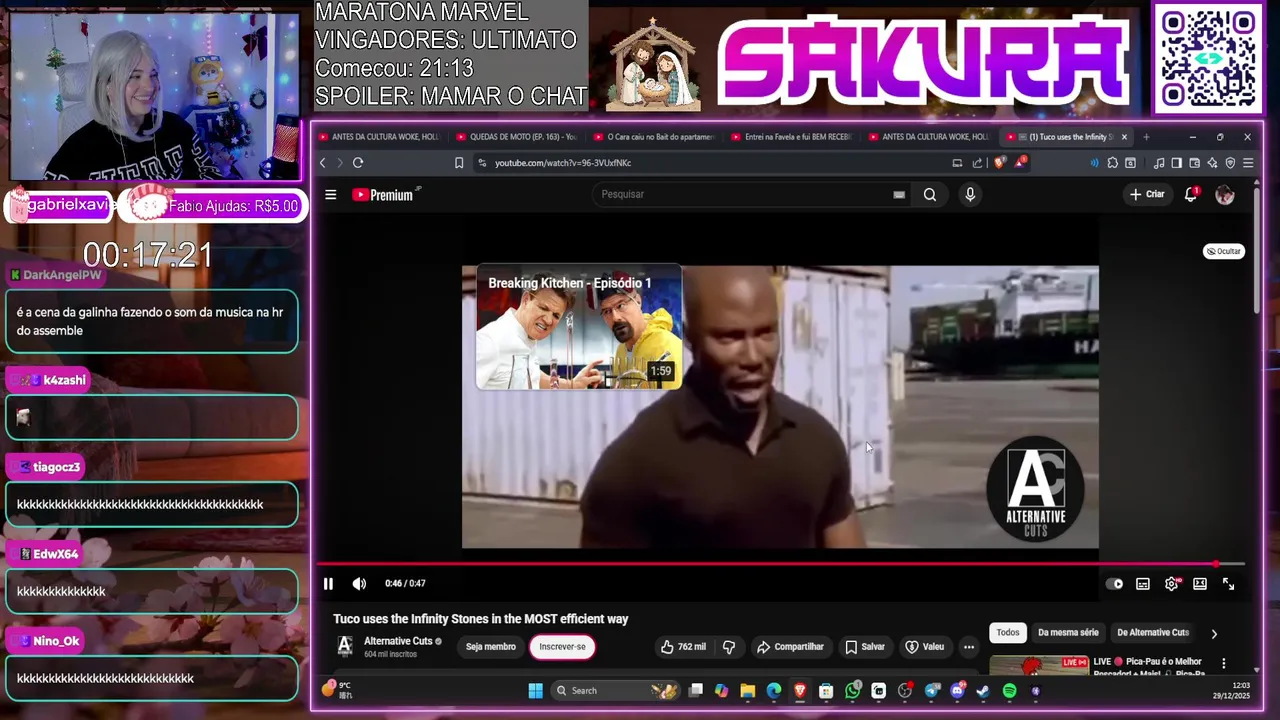
Task: Toggle subtitles/closed captions button
Action: click(1143, 584)
